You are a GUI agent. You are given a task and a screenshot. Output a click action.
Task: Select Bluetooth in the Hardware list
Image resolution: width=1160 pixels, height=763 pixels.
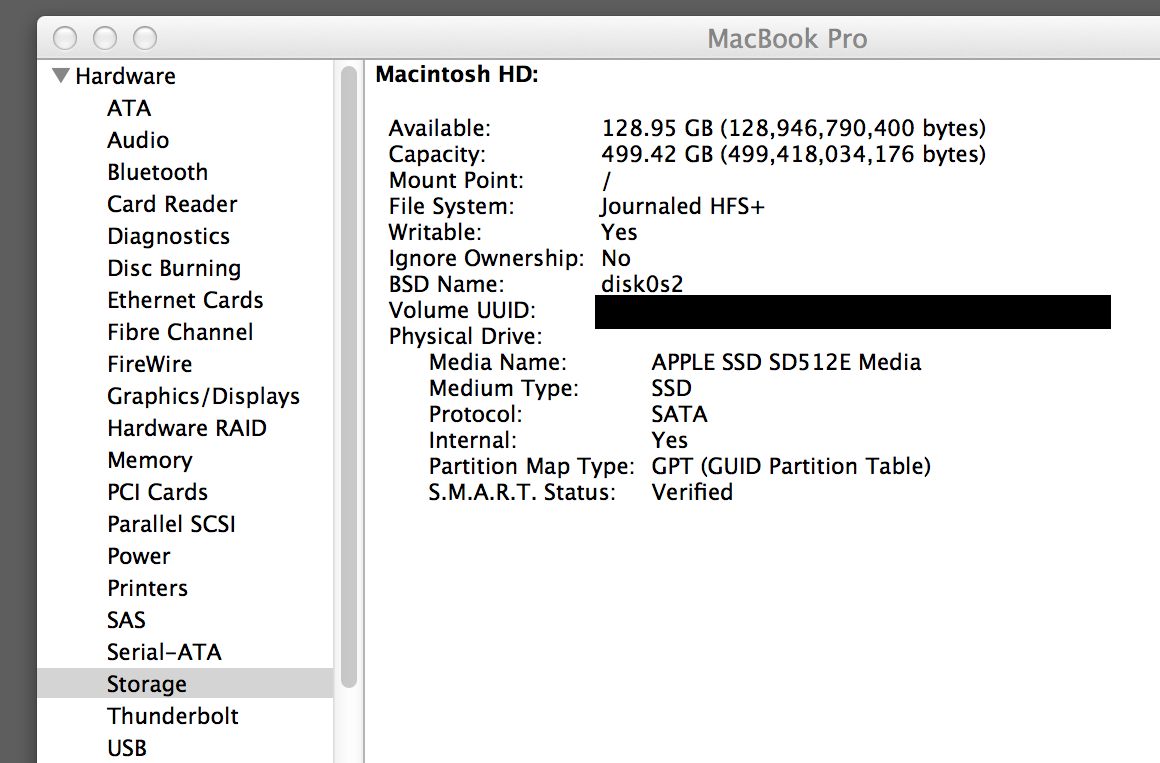point(157,172)
